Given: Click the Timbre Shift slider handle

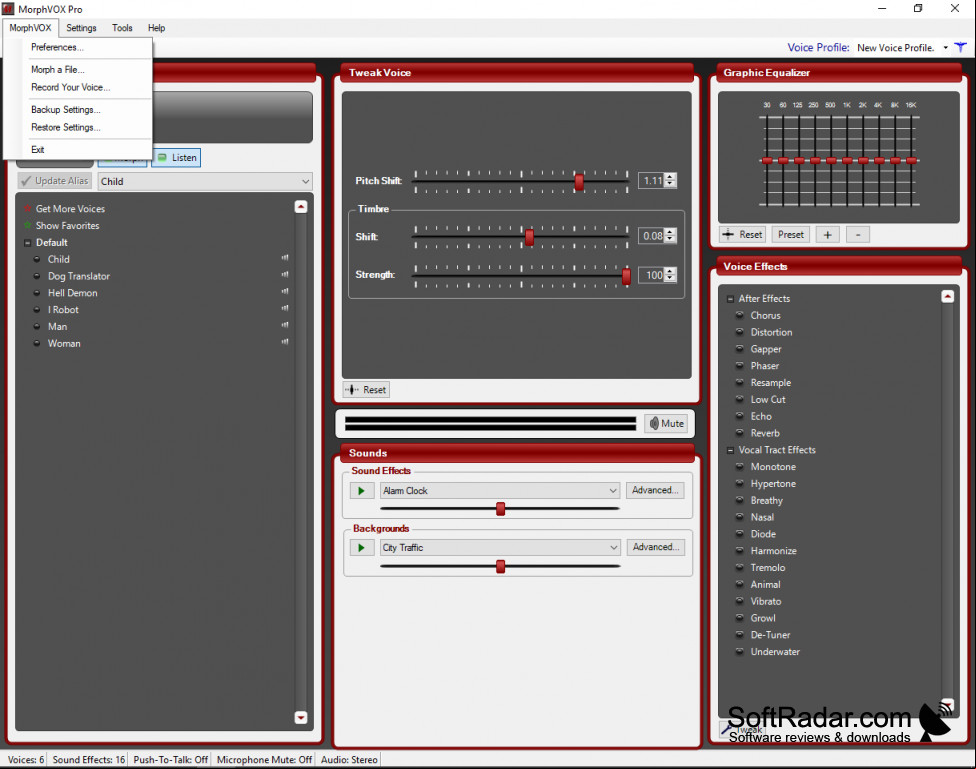Looking at the screenshot, I should point(529,237).
